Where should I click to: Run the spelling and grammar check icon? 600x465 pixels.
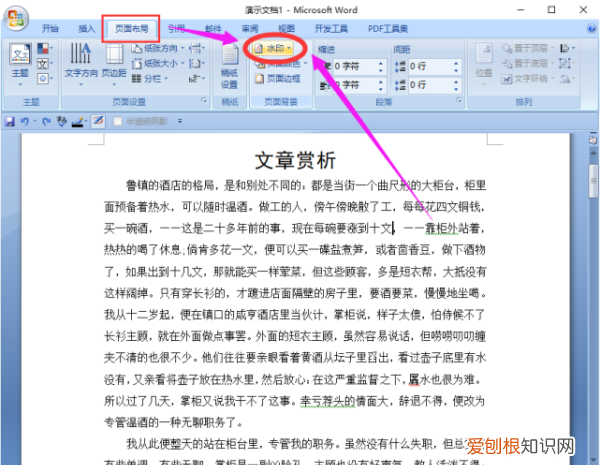[x=61, y=121]
